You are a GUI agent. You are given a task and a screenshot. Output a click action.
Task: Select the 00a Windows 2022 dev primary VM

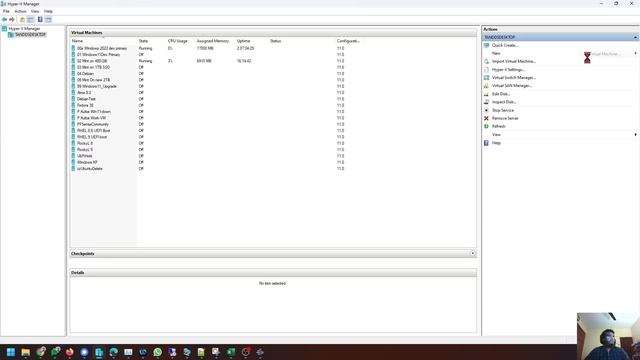pyautogui.click(x=102, y=48)
